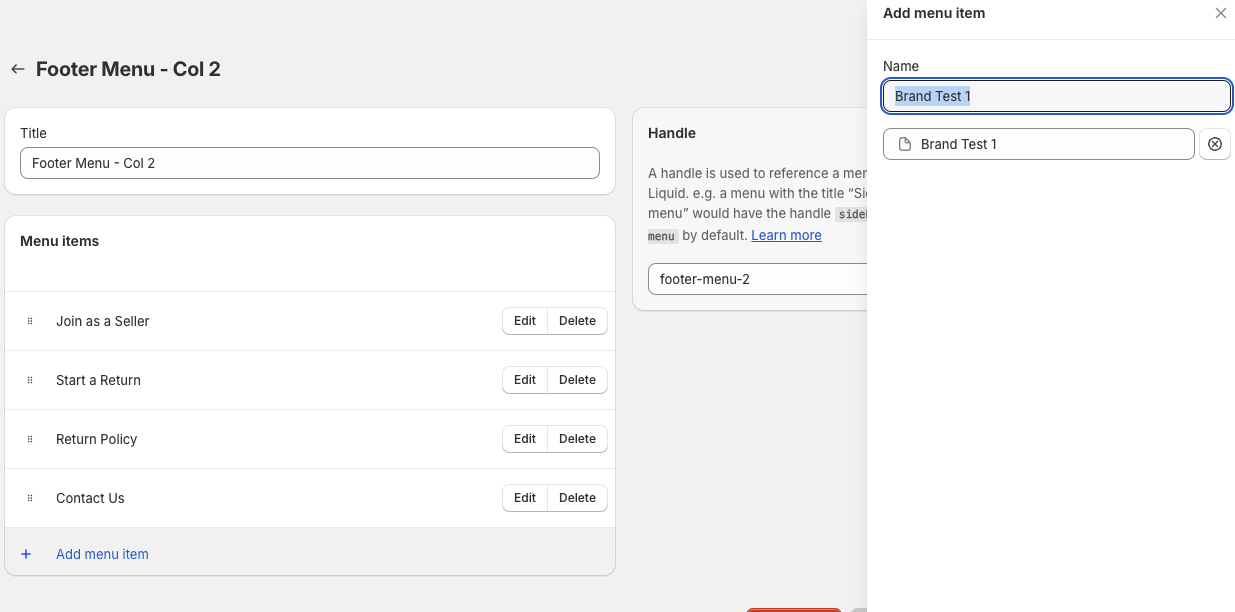Close the Add menu item panel
1235x612 pixels.
point(1220,13)
